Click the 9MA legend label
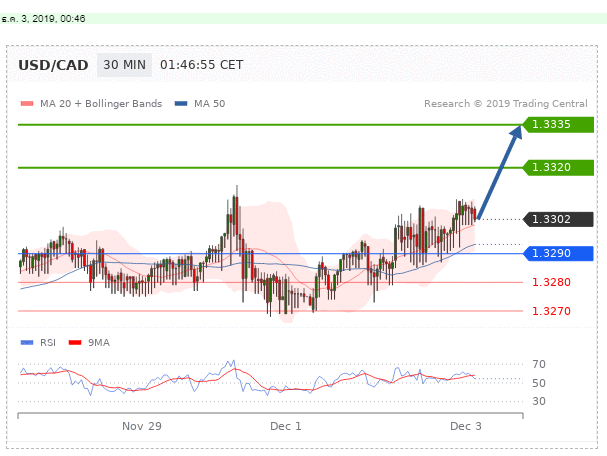Viewport: 607px width, 456px height. coord(99,343)
